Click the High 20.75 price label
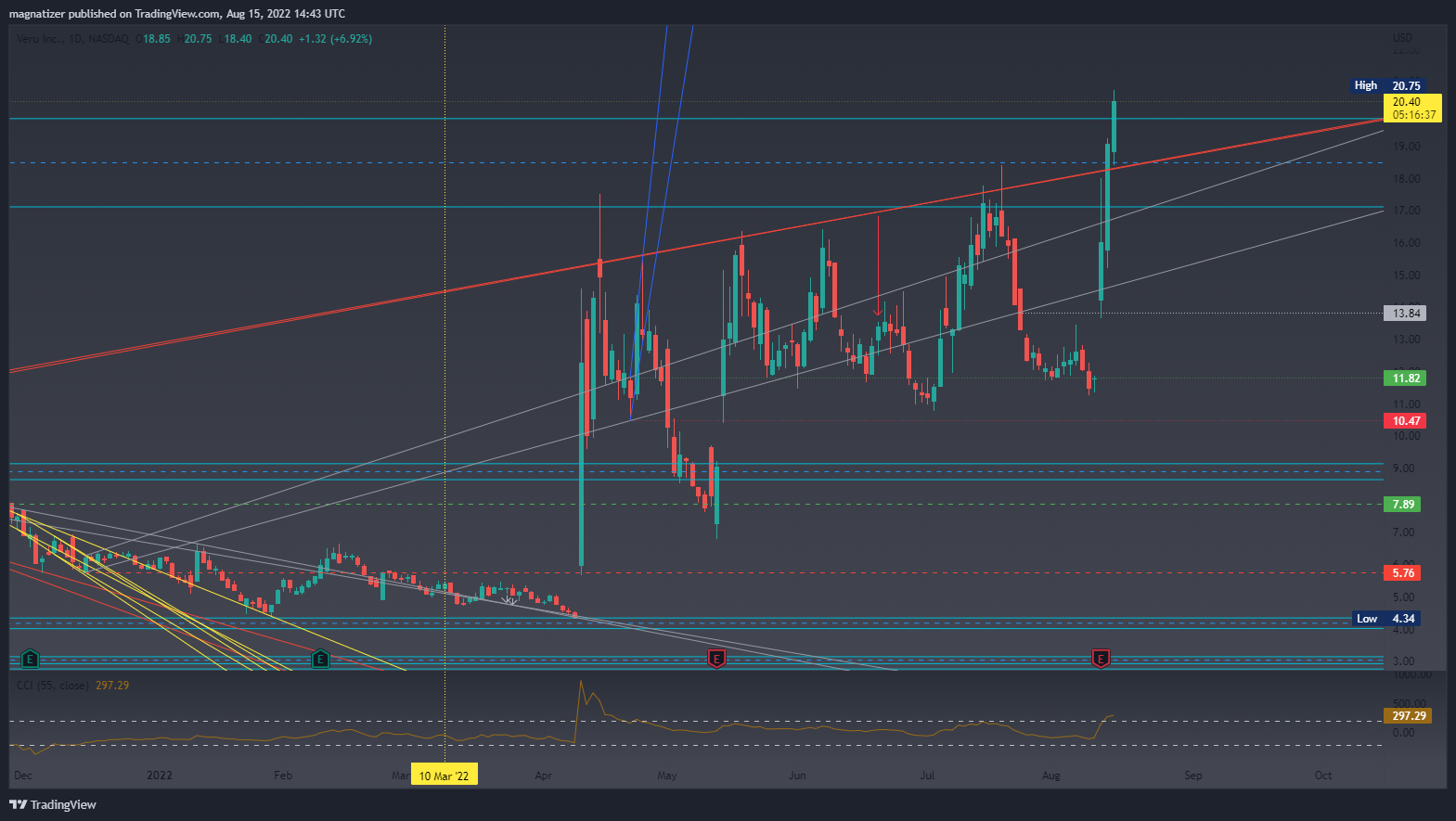 1386,85
